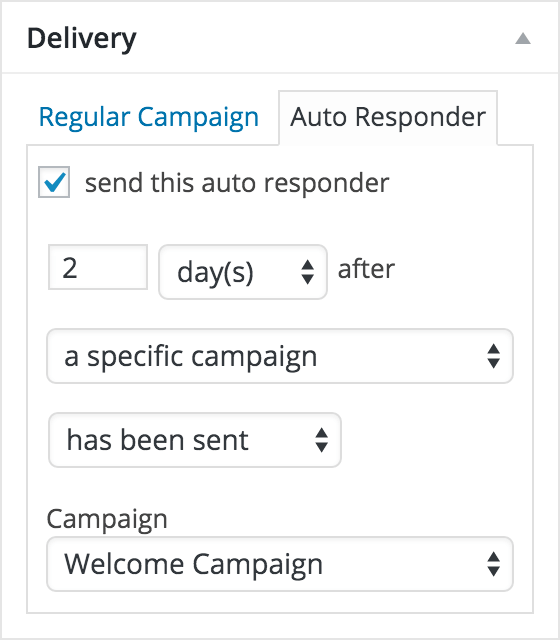Screen dimensions: 560x640
Task: Click the arrows next to has been sent
Action: click(322, 440)
